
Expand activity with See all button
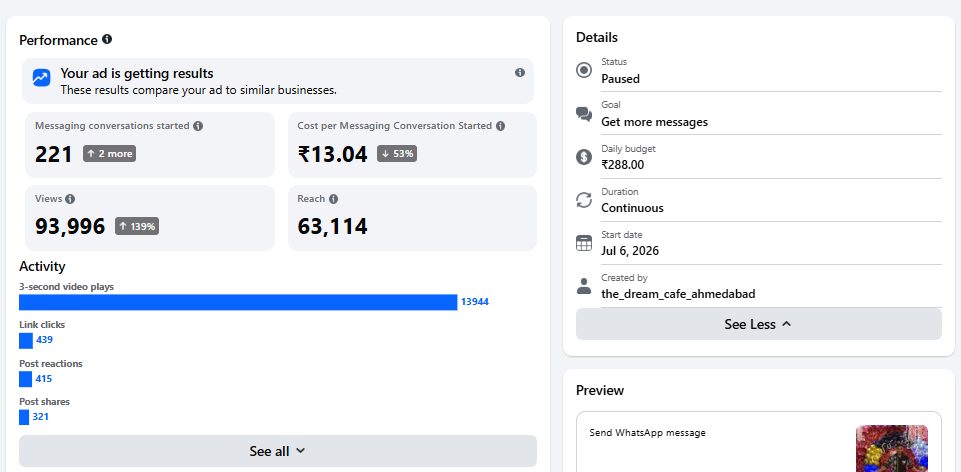(x=278, y=451)
